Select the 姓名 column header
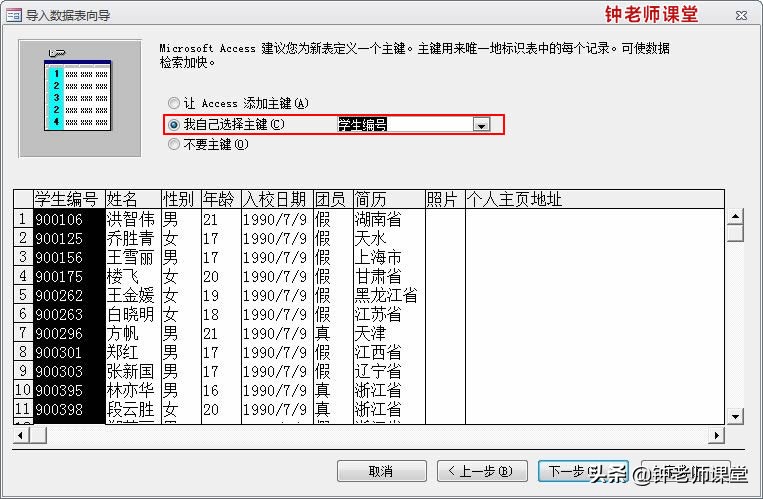 (x=133, y=199)
